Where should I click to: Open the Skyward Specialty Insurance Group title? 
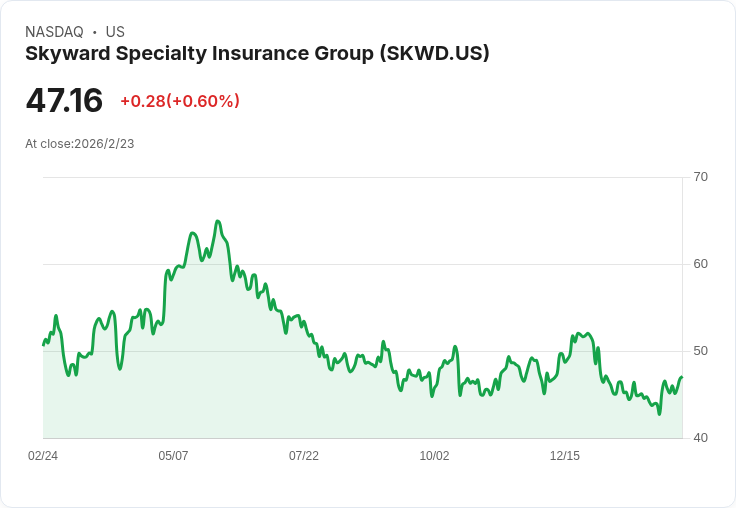click(257, 54)
